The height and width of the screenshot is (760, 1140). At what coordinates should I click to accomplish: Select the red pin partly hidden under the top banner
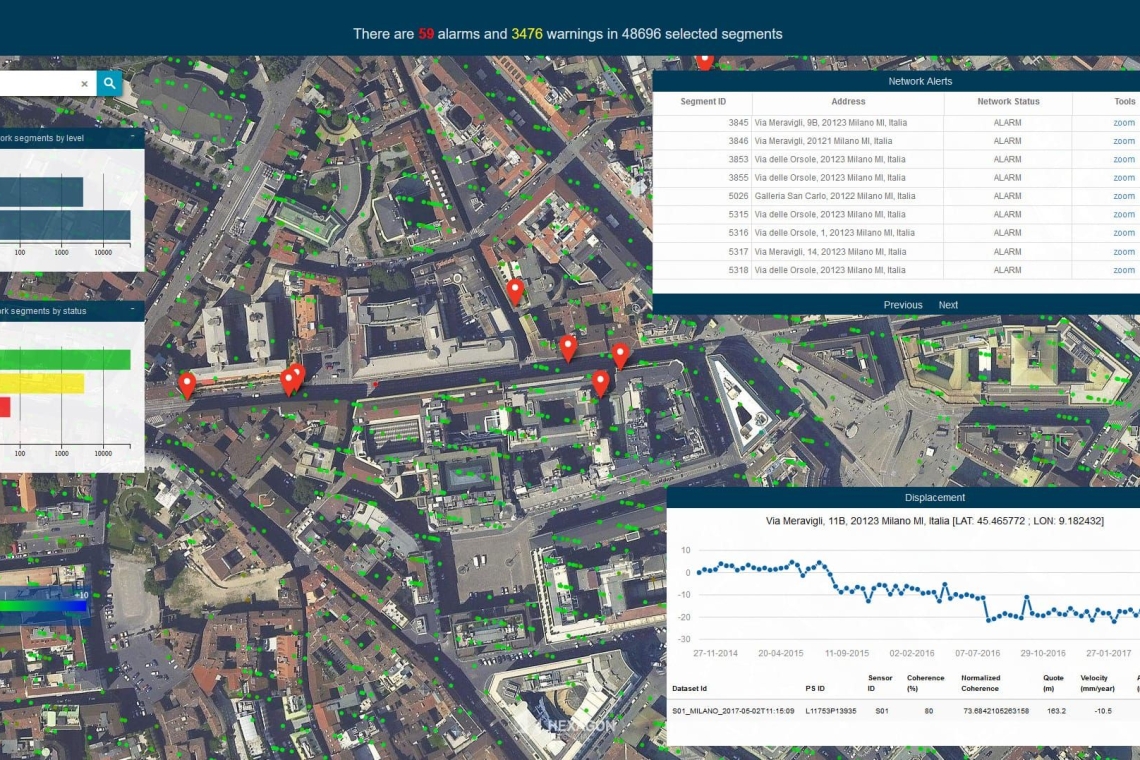(x=704, y=63)
